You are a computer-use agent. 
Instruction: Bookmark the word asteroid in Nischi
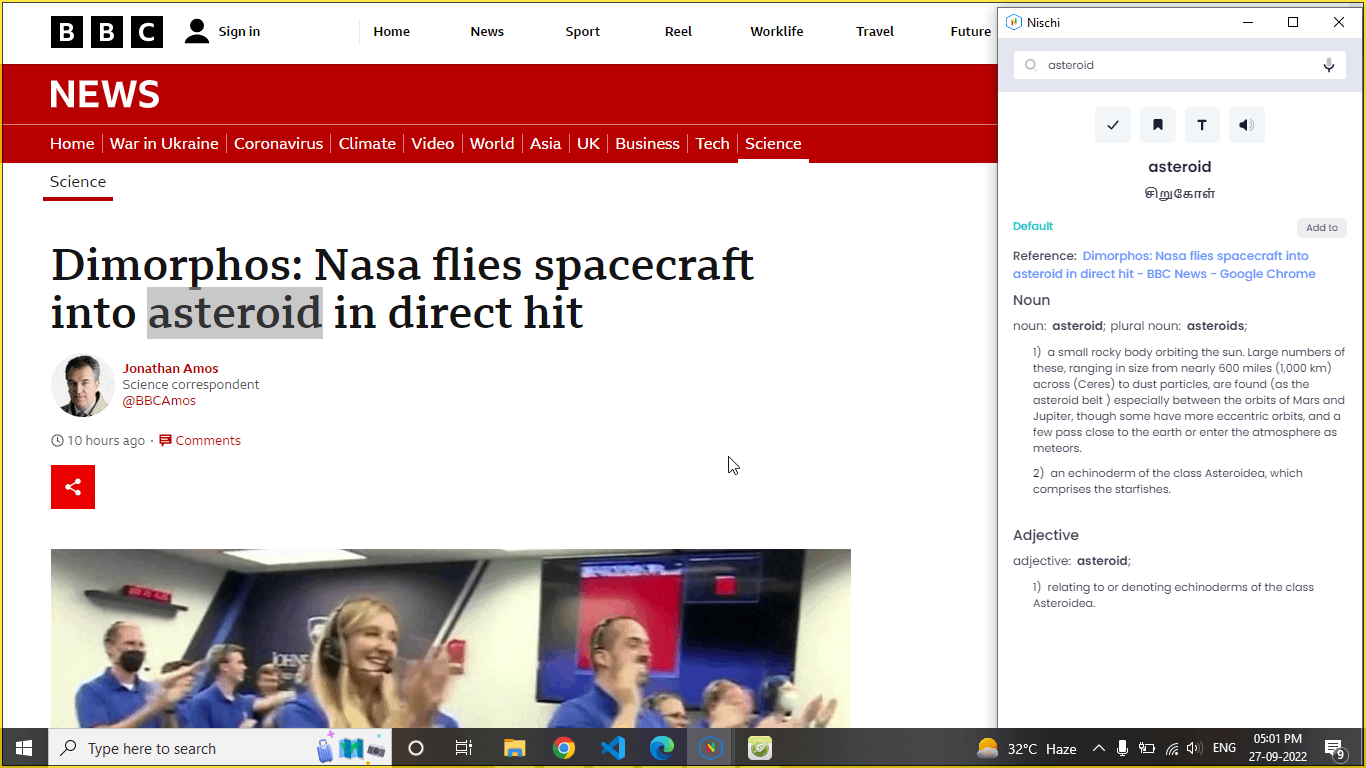pos(1158,125)
